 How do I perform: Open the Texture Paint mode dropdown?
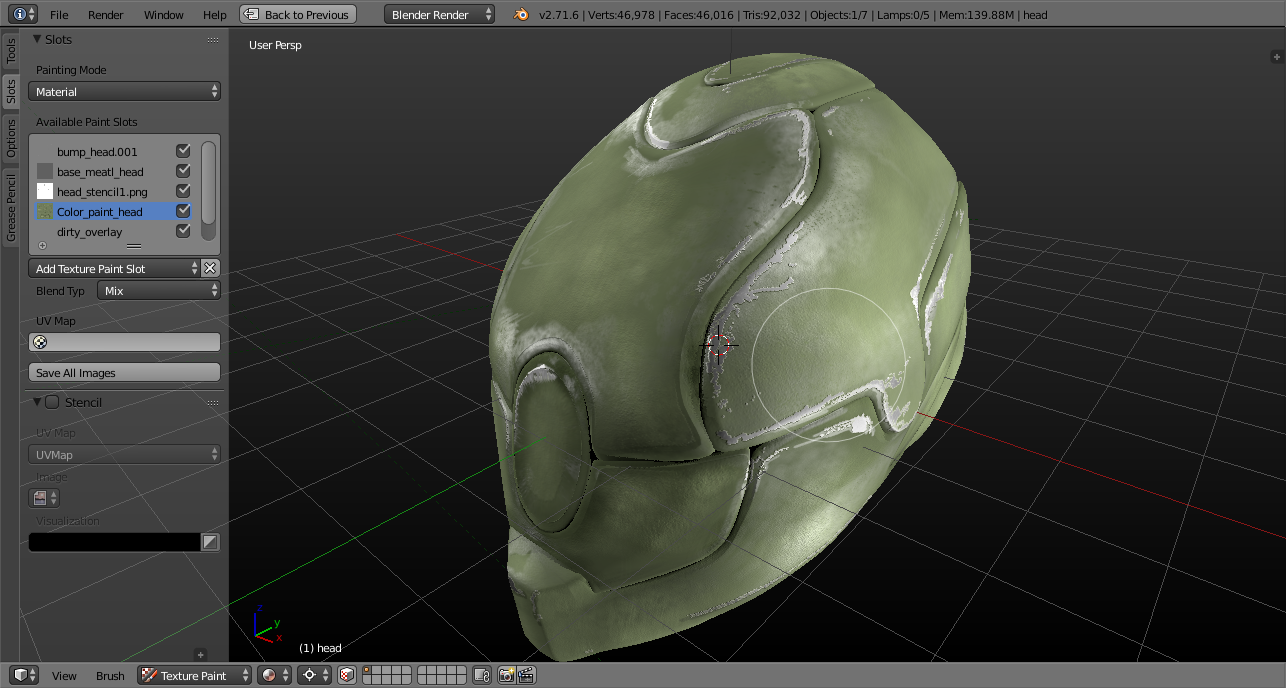coord(194,676)
